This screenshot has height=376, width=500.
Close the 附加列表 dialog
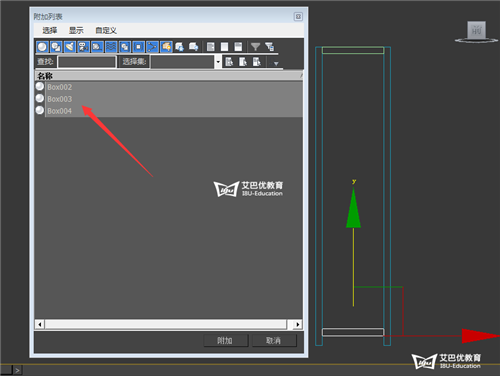(298, 16)
